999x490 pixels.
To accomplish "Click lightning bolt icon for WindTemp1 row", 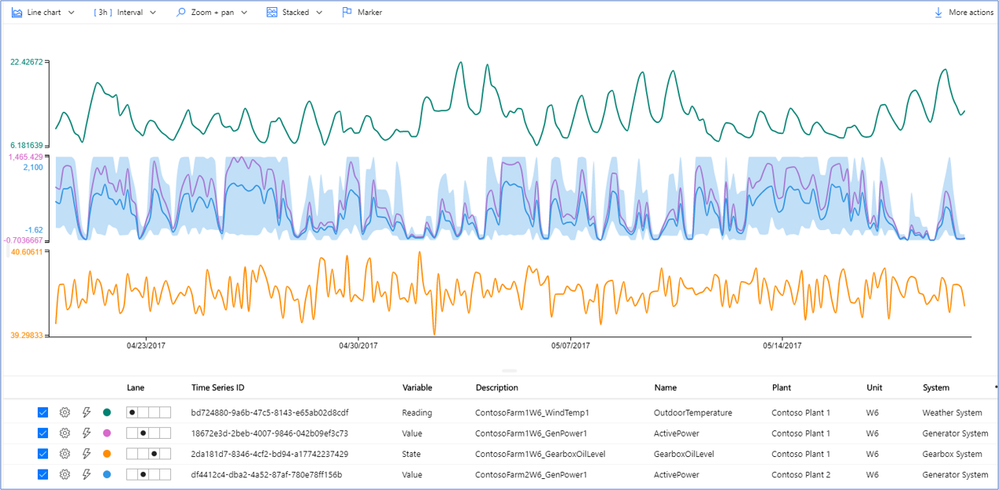I will pos(87,412).
